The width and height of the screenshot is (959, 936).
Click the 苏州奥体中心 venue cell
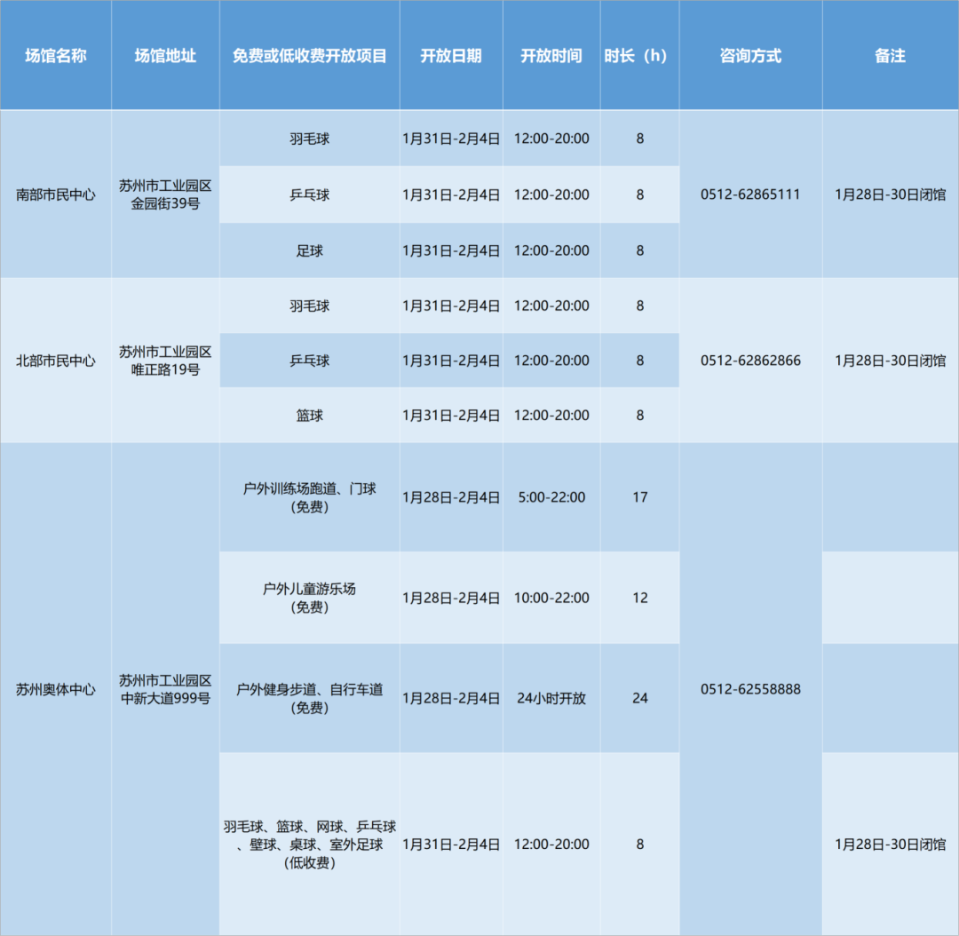(x=55, y=689)
